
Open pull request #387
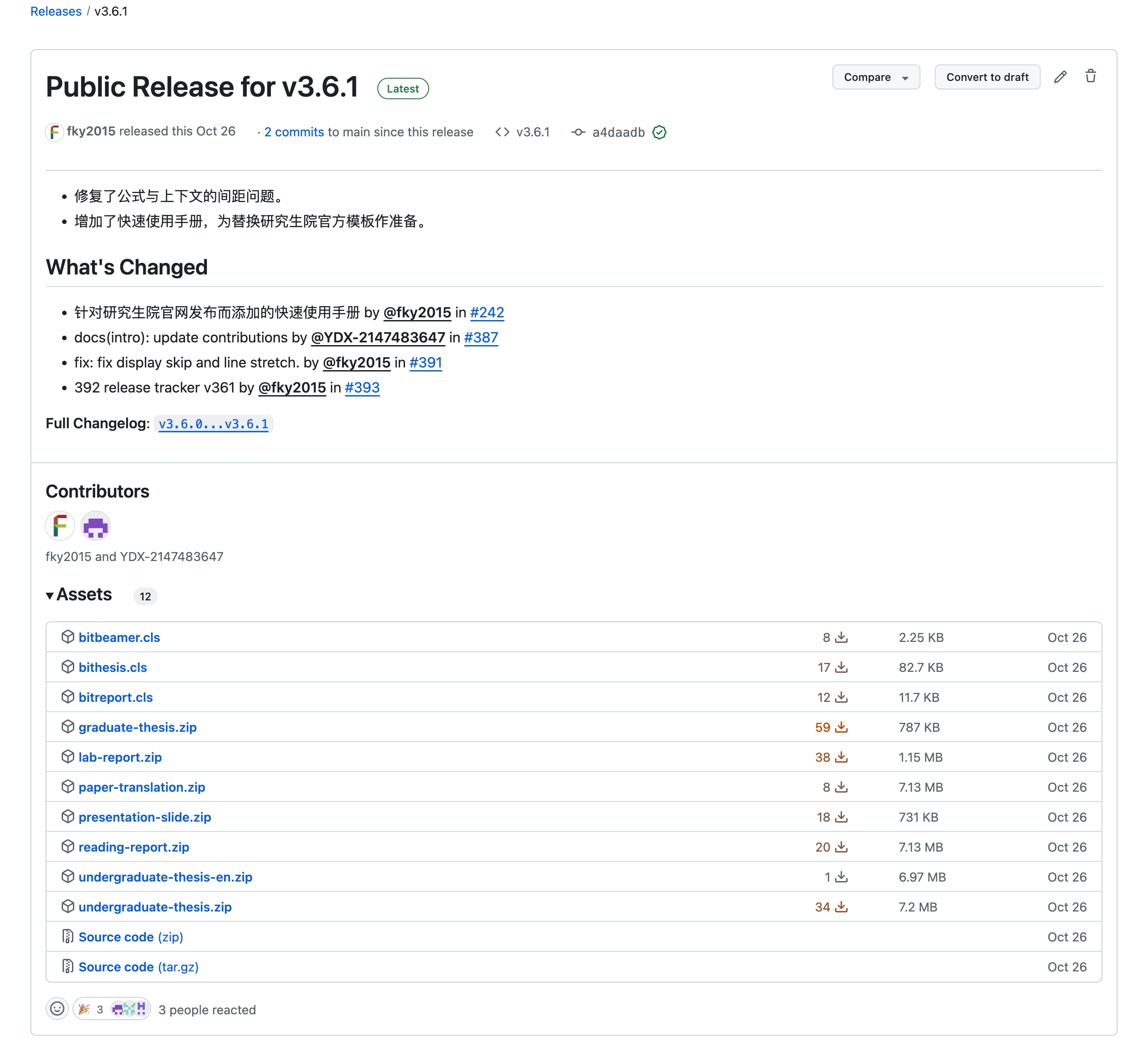481,337
